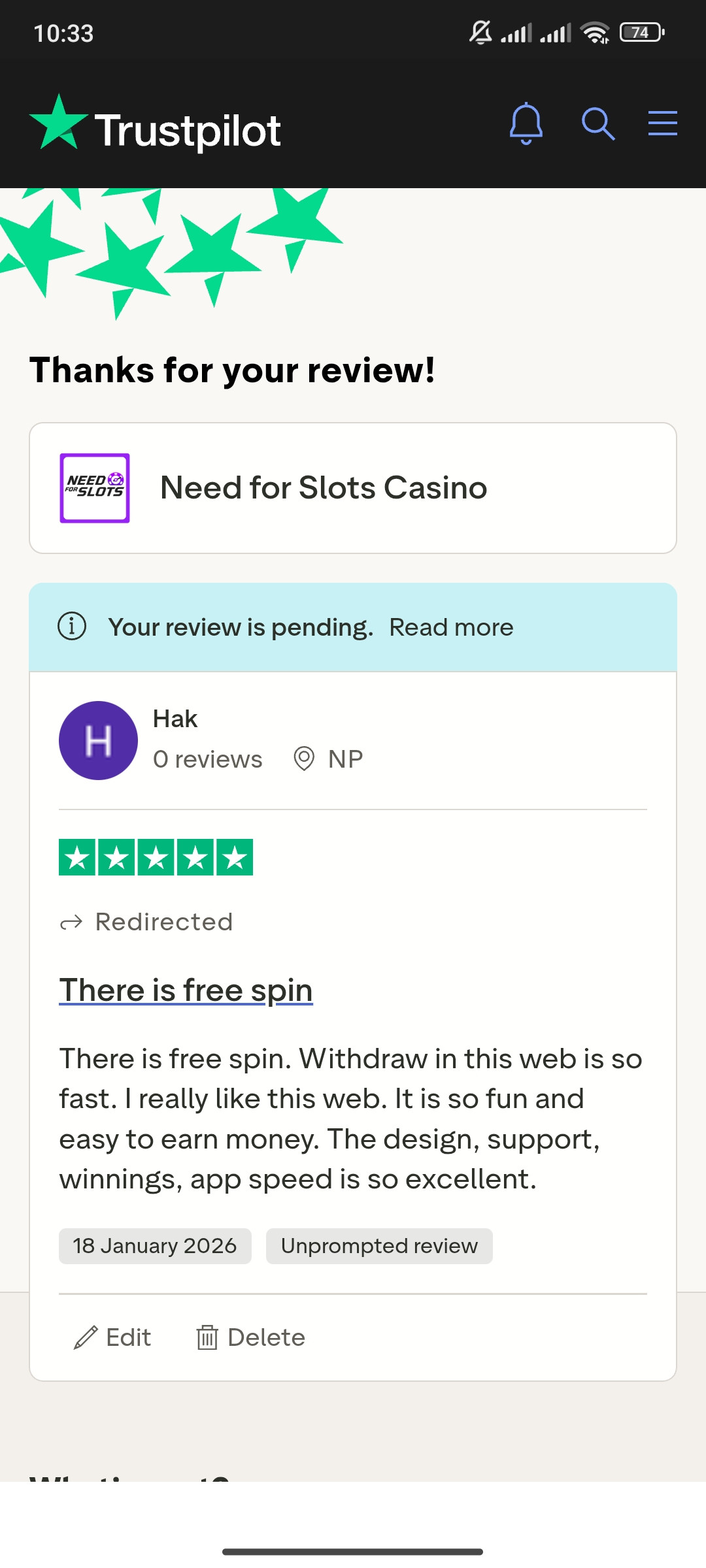Tap the five-star rating image
This screenshot has height=1568, width=706.
coord(156,857)
